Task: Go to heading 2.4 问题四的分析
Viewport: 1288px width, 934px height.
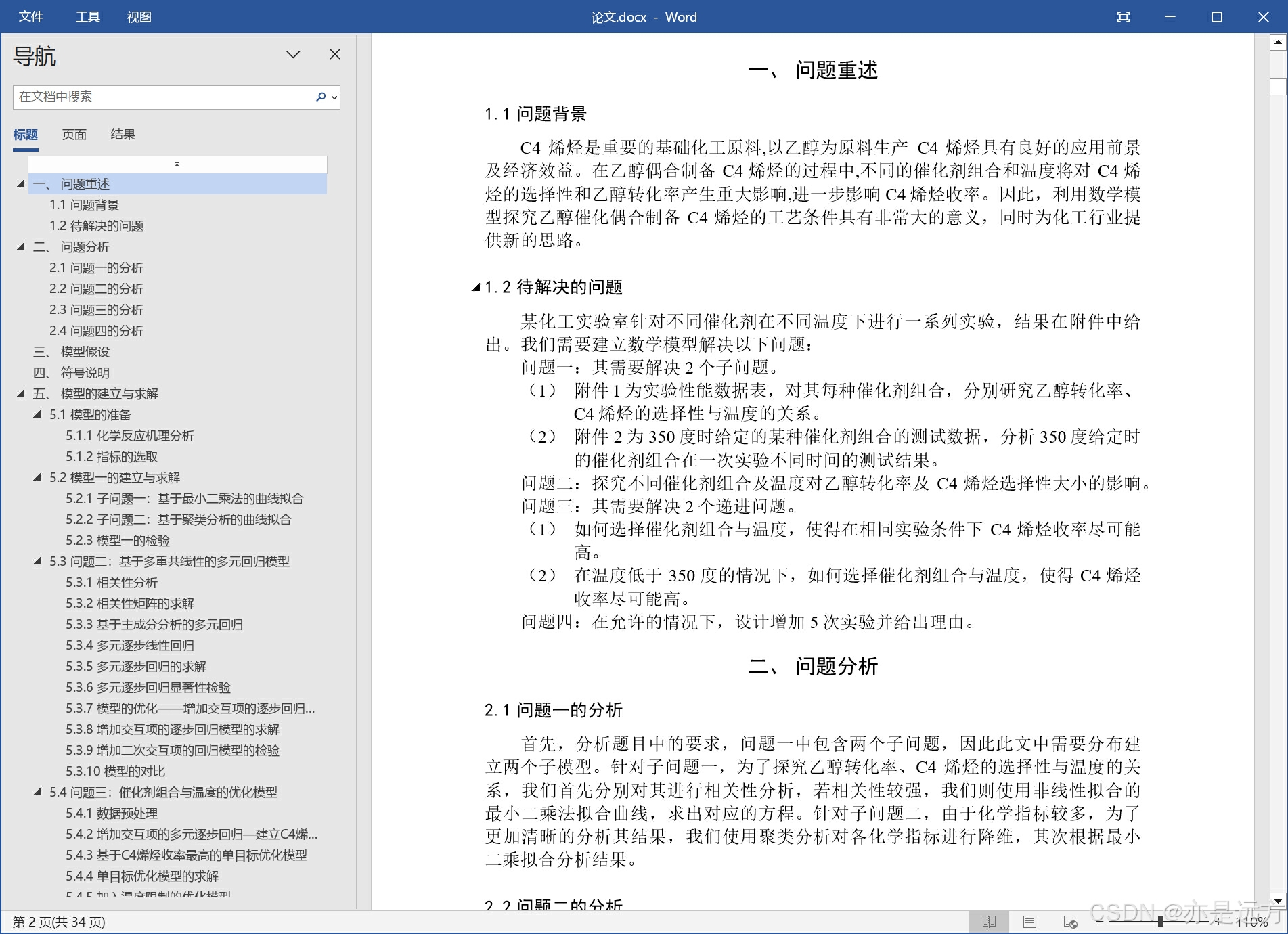Action: click(96, 330)
